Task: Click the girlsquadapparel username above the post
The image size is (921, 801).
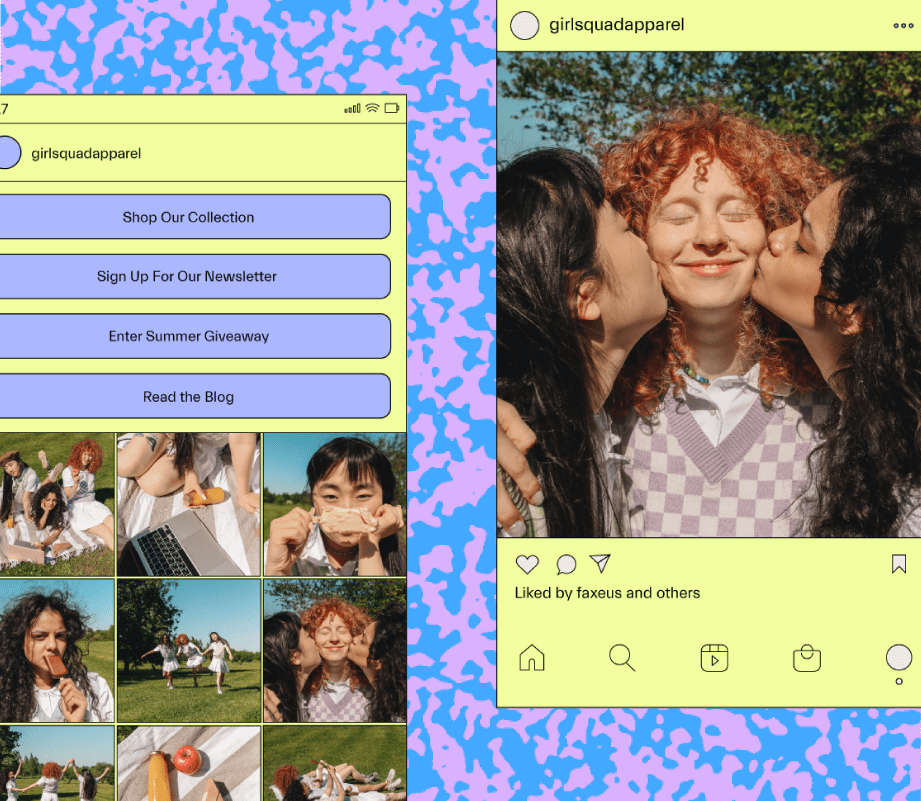Action: click(x=616, y=25)
